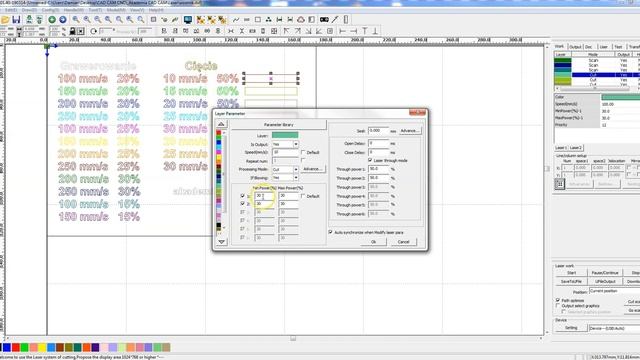The width and height of the screenshot is (640, 360).
Task: Switch to the Doc tab
Action: pos(589,47)
